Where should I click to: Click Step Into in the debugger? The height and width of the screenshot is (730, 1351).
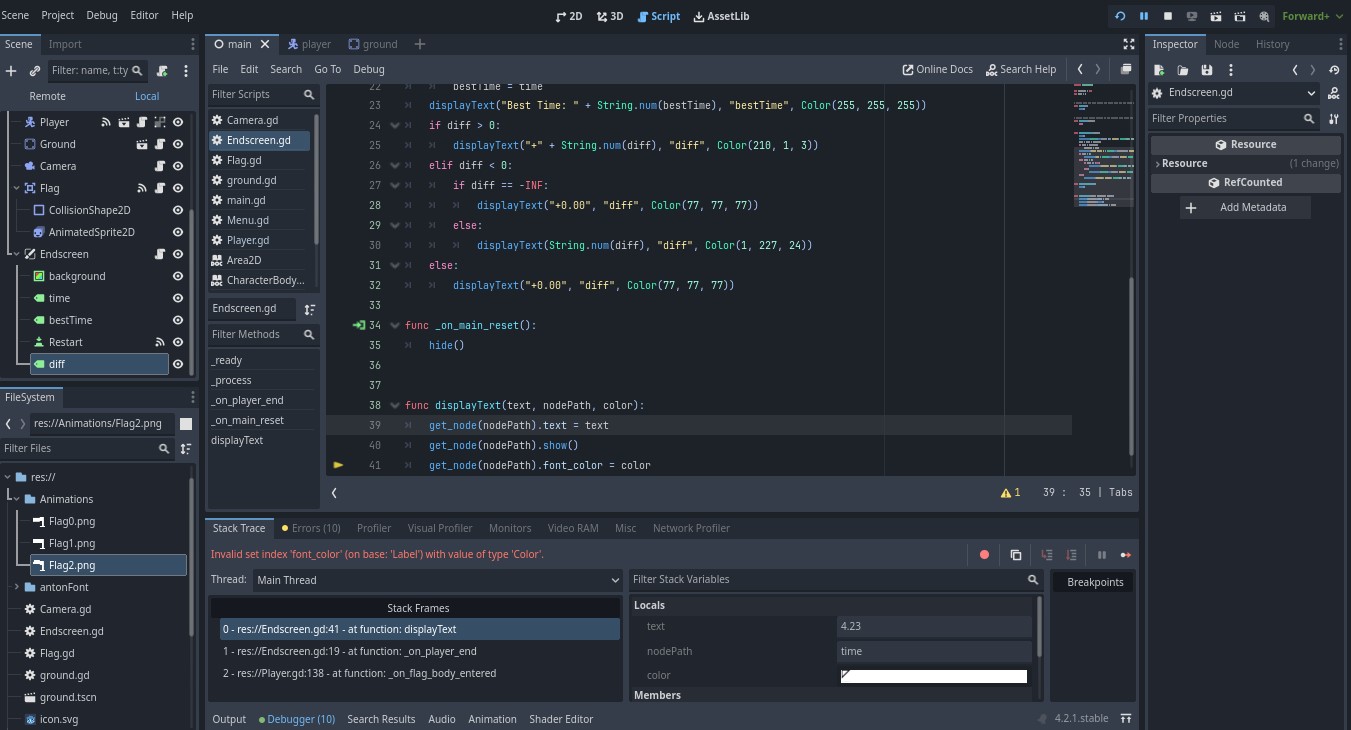pyautogui.click(x=1046, y=554)
